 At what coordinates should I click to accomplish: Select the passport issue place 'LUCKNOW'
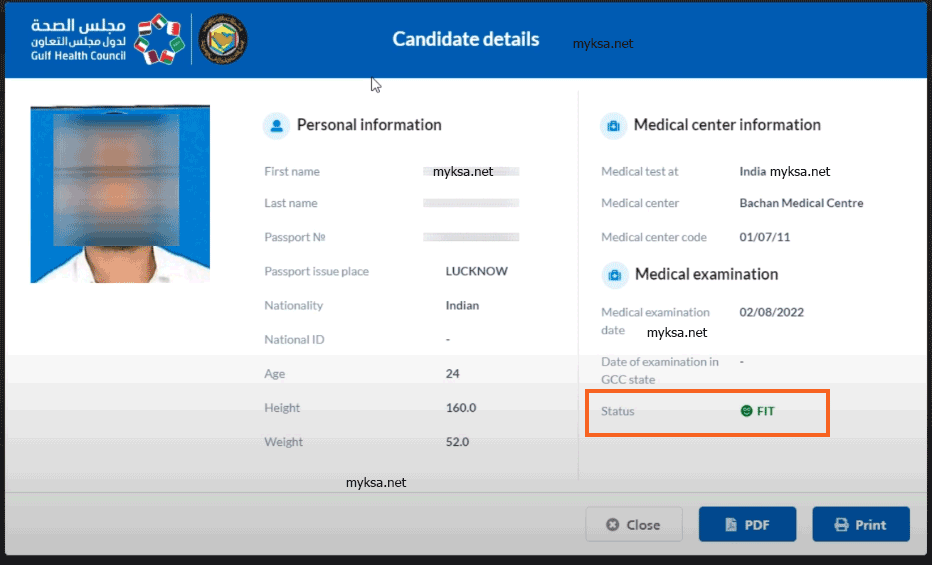(x=477, y=271)
